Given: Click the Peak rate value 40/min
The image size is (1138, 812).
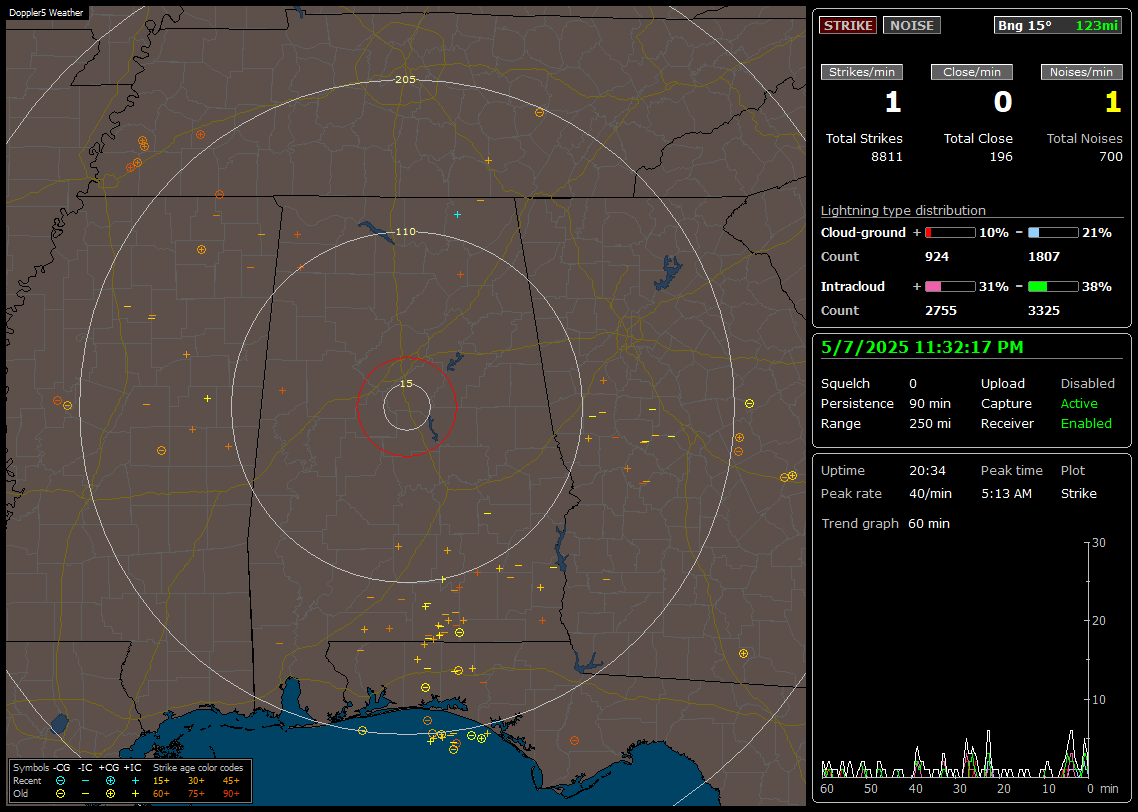Looking at the screenshot, I should coord(930,493).
